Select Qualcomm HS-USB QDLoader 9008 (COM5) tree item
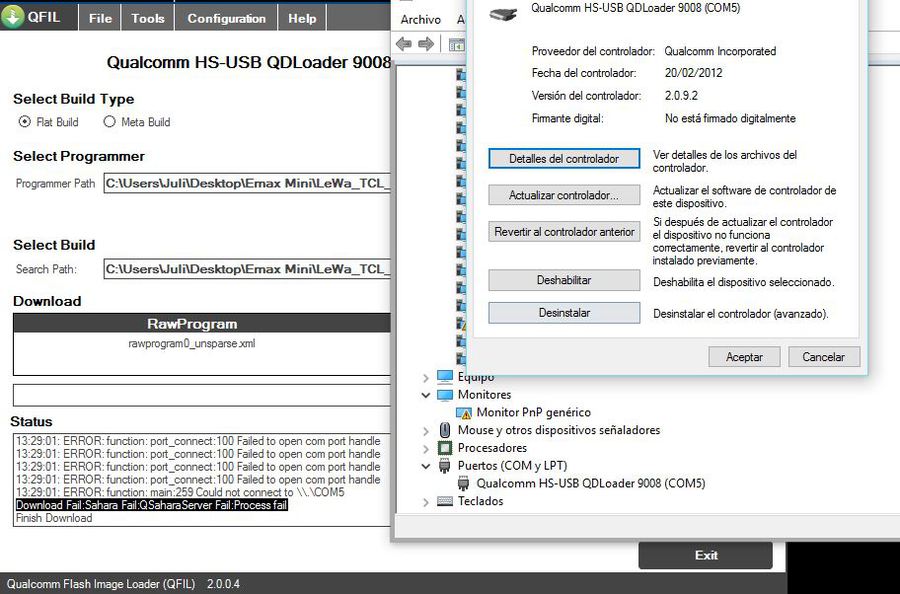900x594 pixels. point(591,483)
